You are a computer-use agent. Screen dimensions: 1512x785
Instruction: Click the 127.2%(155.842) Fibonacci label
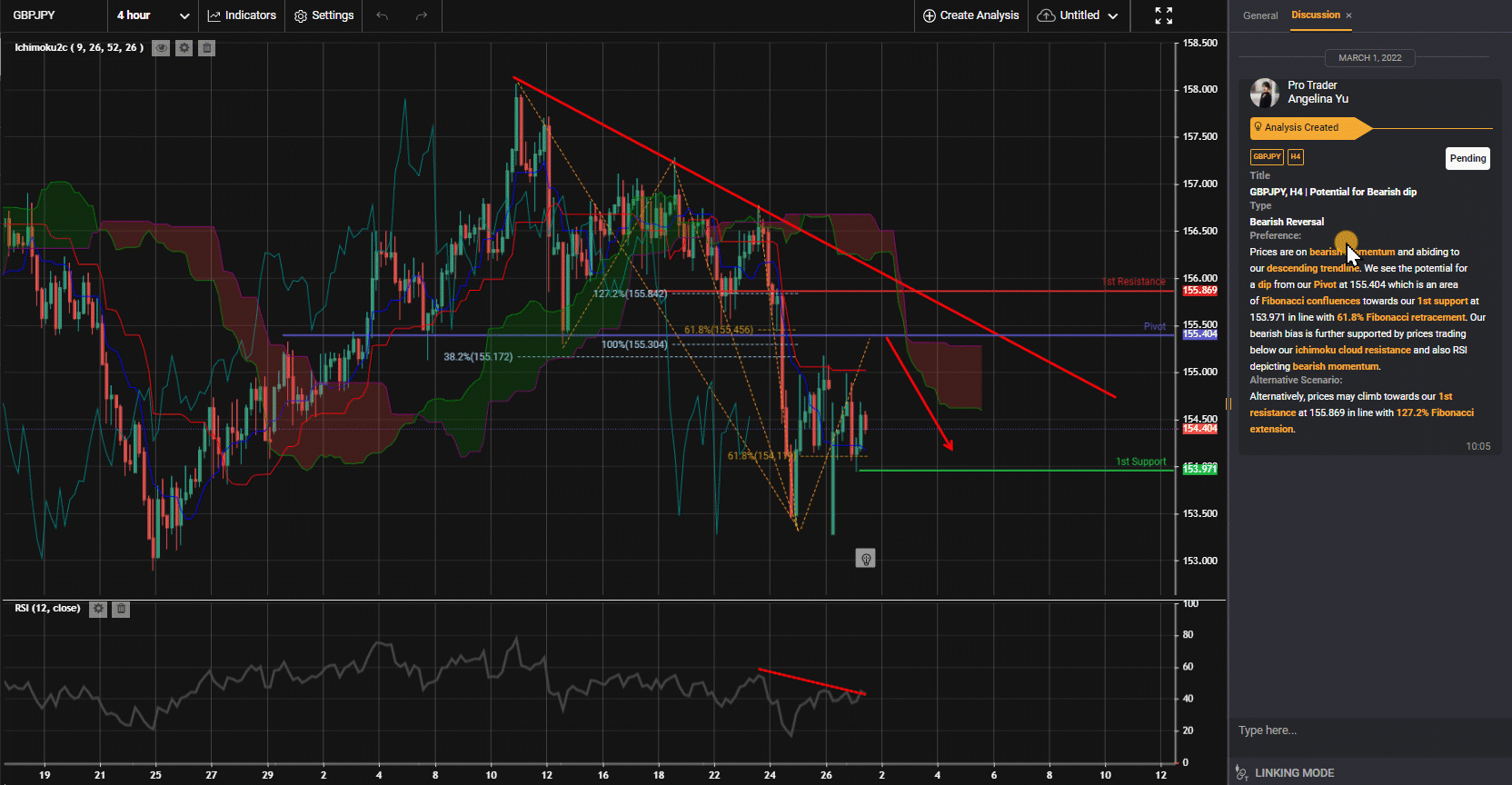tap(630, 293)
